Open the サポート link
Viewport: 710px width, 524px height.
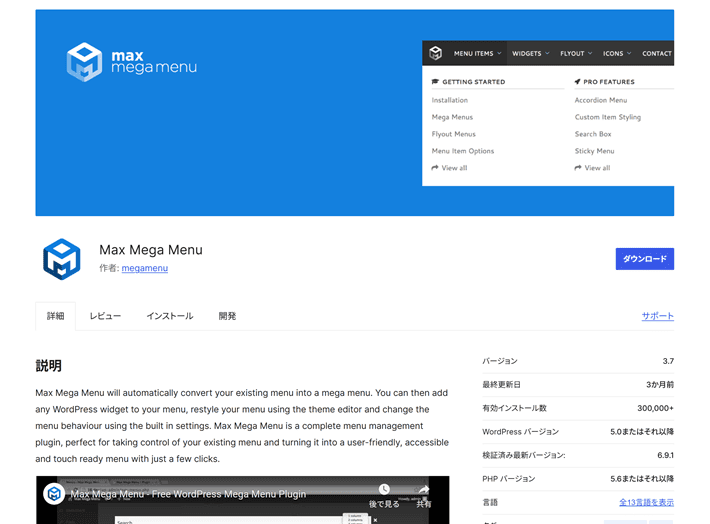coord(657,316)
